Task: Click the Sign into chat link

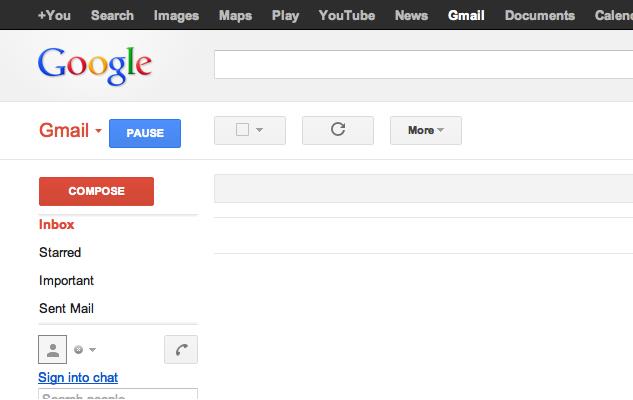Action: point(78,377)
